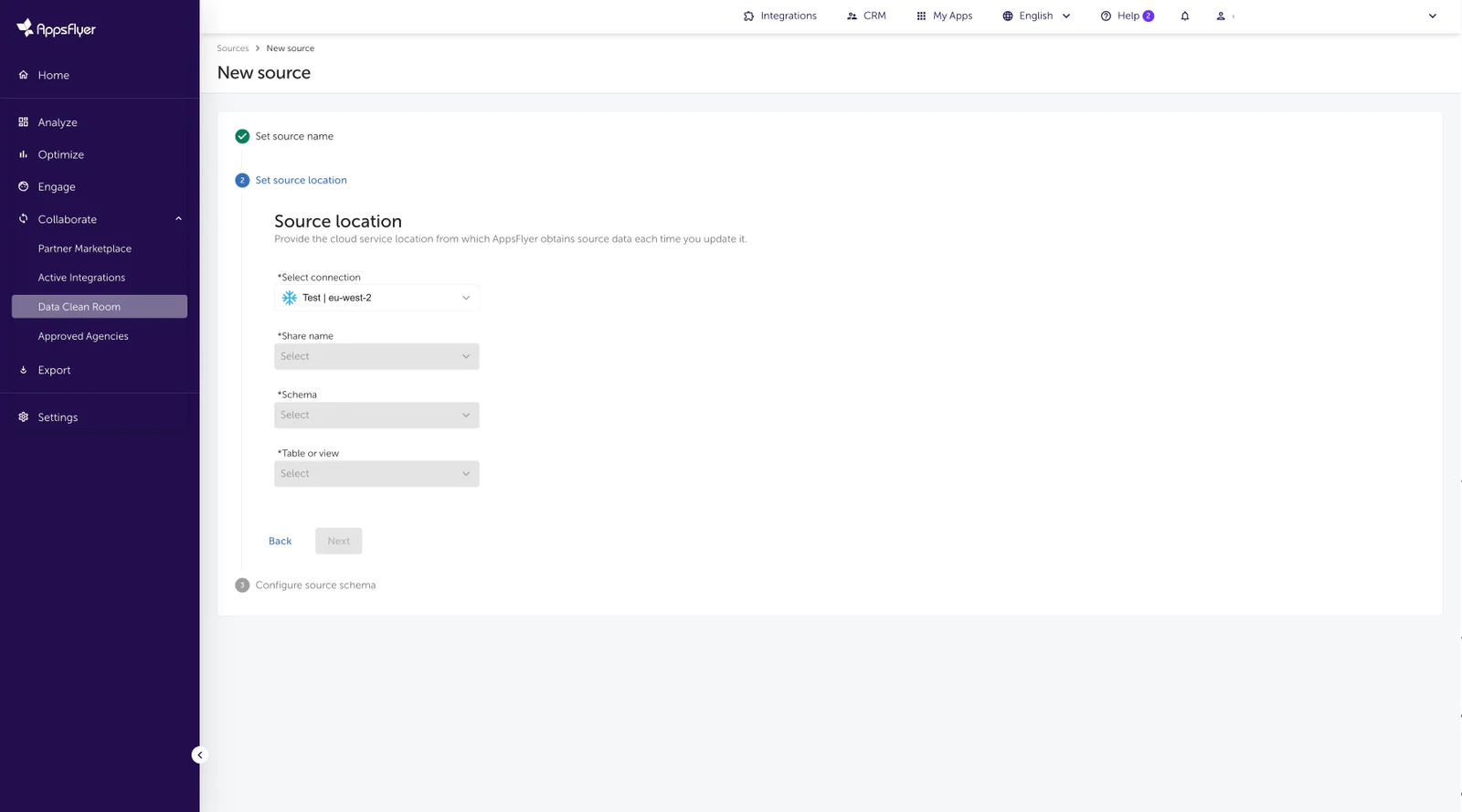Image resolution: width=1462 pixels, height=812 pixels.
Task: Open the Analyze section
Action: 57,122
